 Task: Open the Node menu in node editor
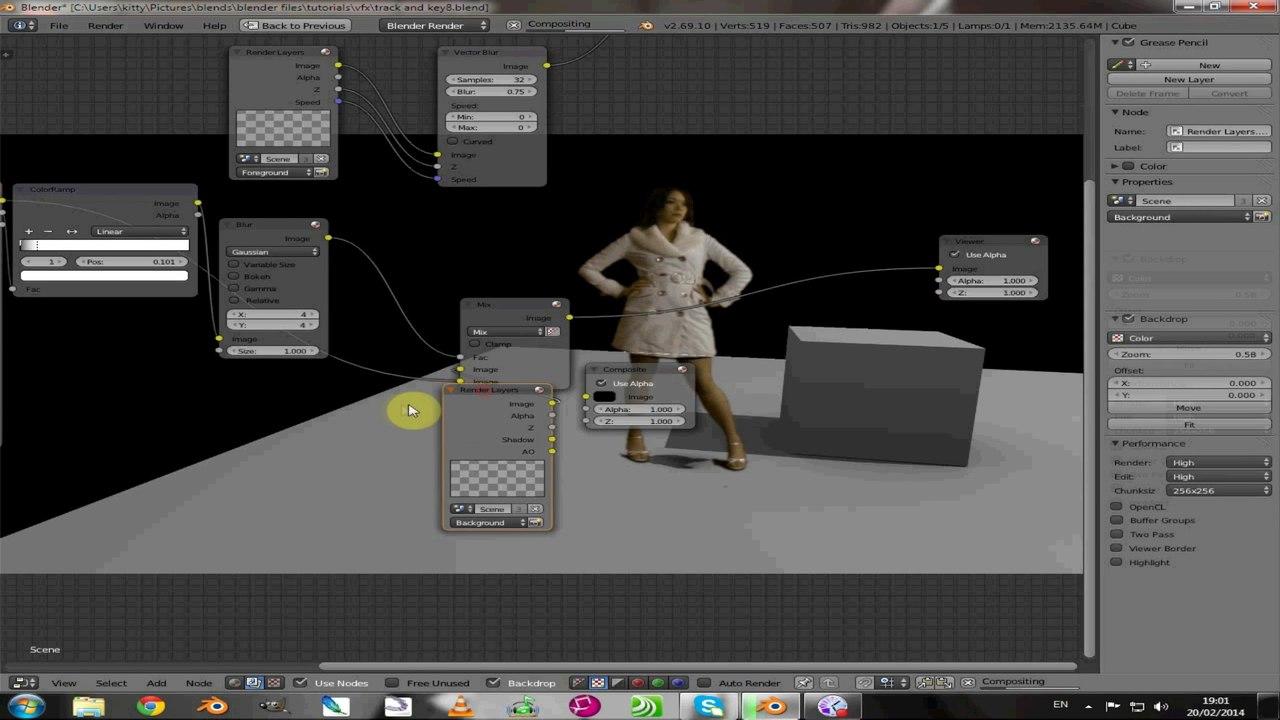coord(199,683)
